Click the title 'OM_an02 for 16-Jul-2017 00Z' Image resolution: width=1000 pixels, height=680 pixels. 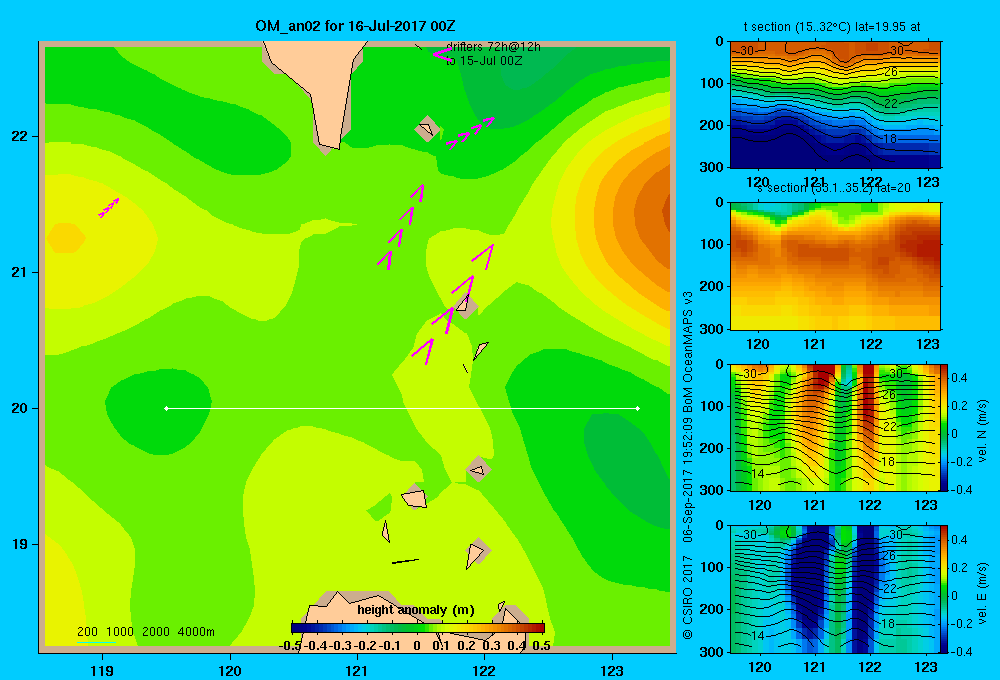click(x=355, y=26)
